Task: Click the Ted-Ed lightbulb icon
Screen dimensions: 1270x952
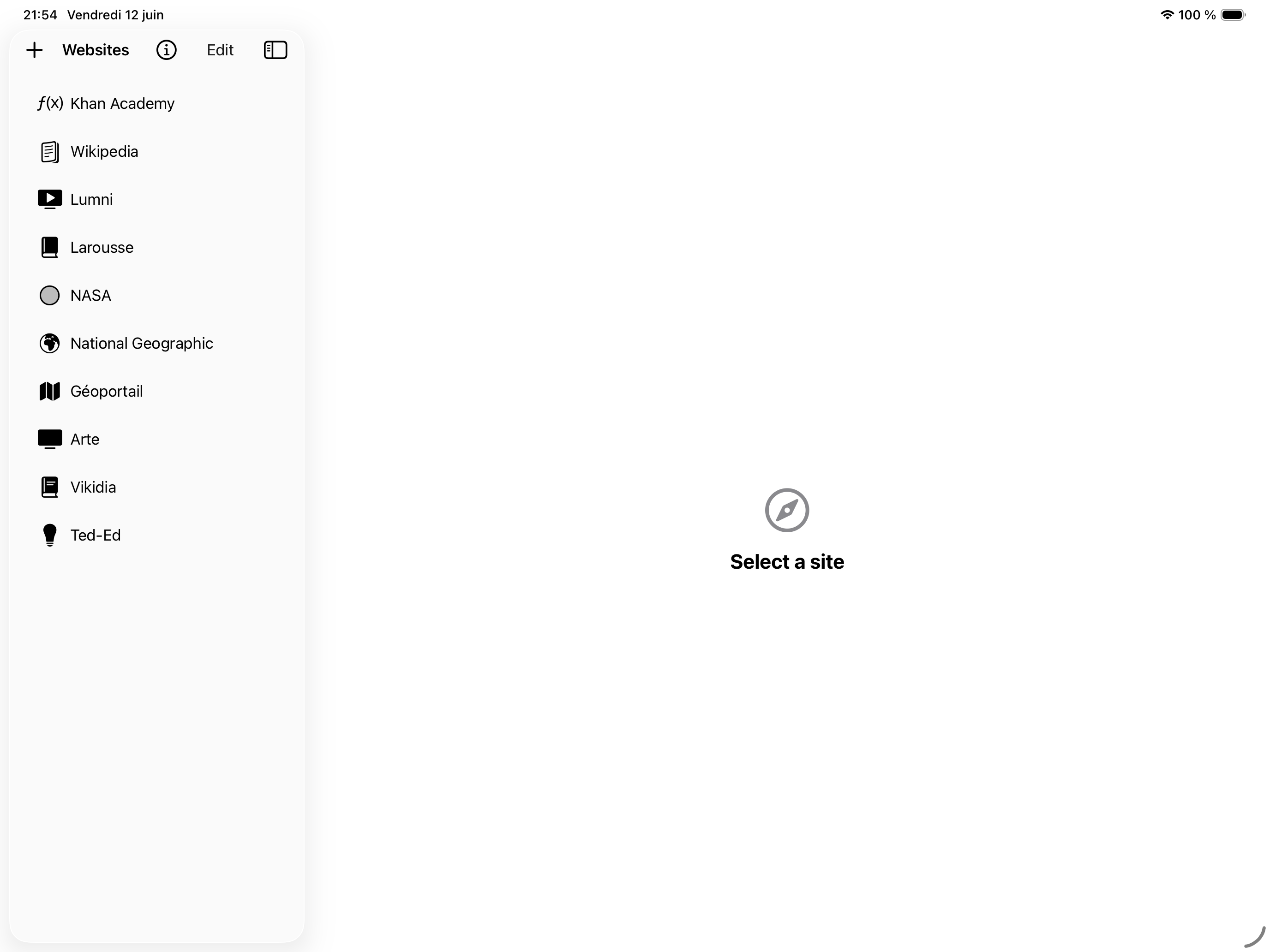Action: (50, 535)
